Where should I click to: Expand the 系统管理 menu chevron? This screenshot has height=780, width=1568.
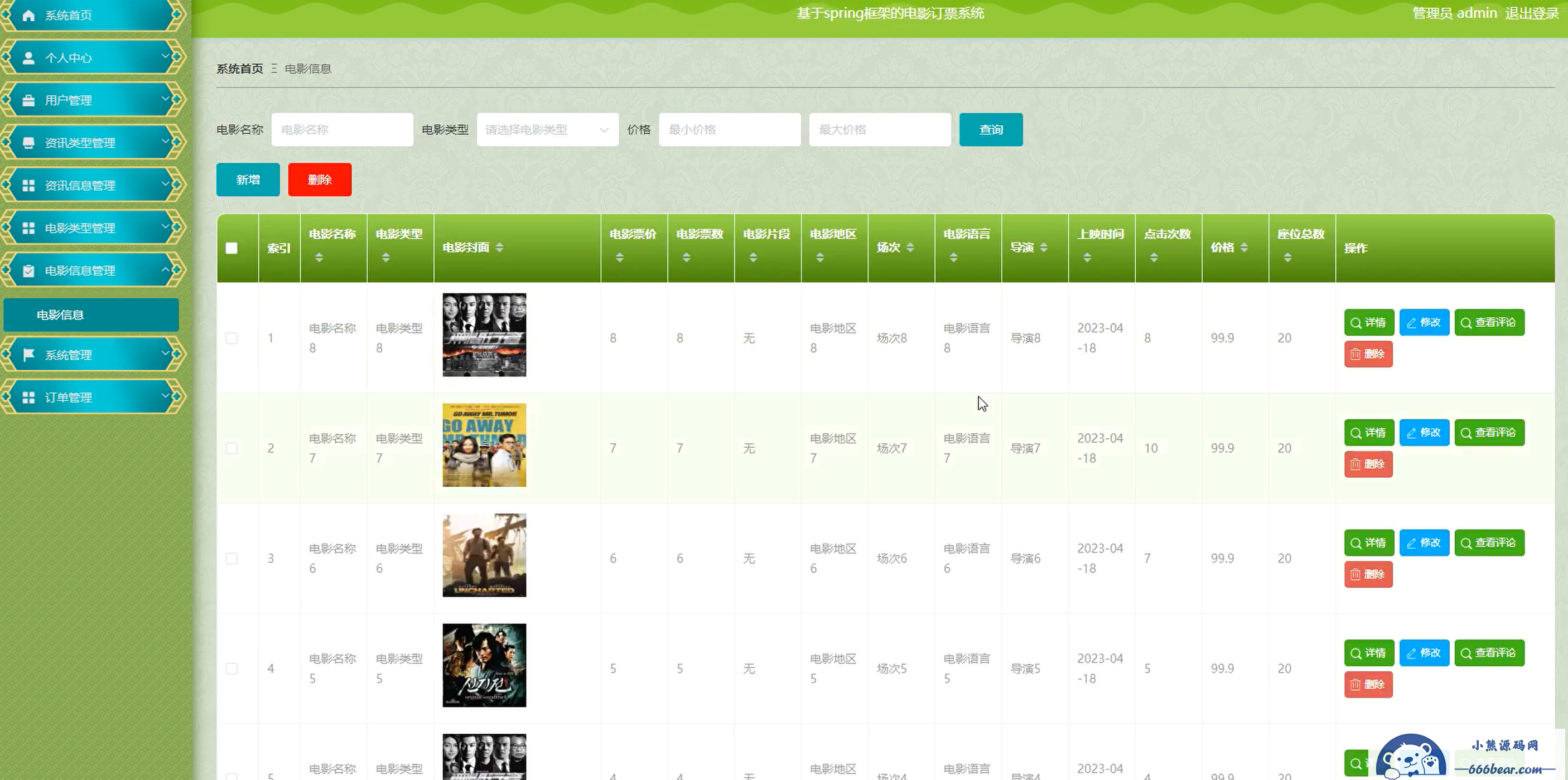click(165, 353)
